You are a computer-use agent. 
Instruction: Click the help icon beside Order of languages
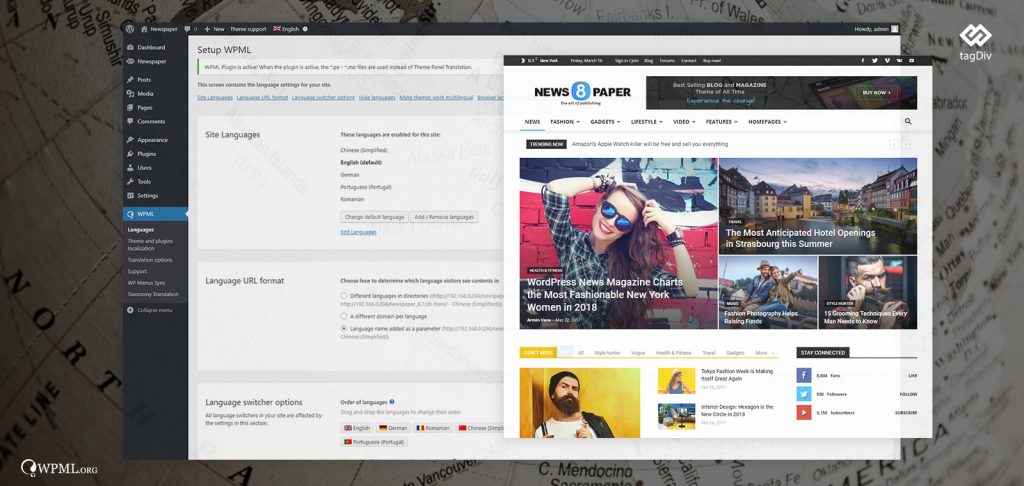tap(392, 402)
